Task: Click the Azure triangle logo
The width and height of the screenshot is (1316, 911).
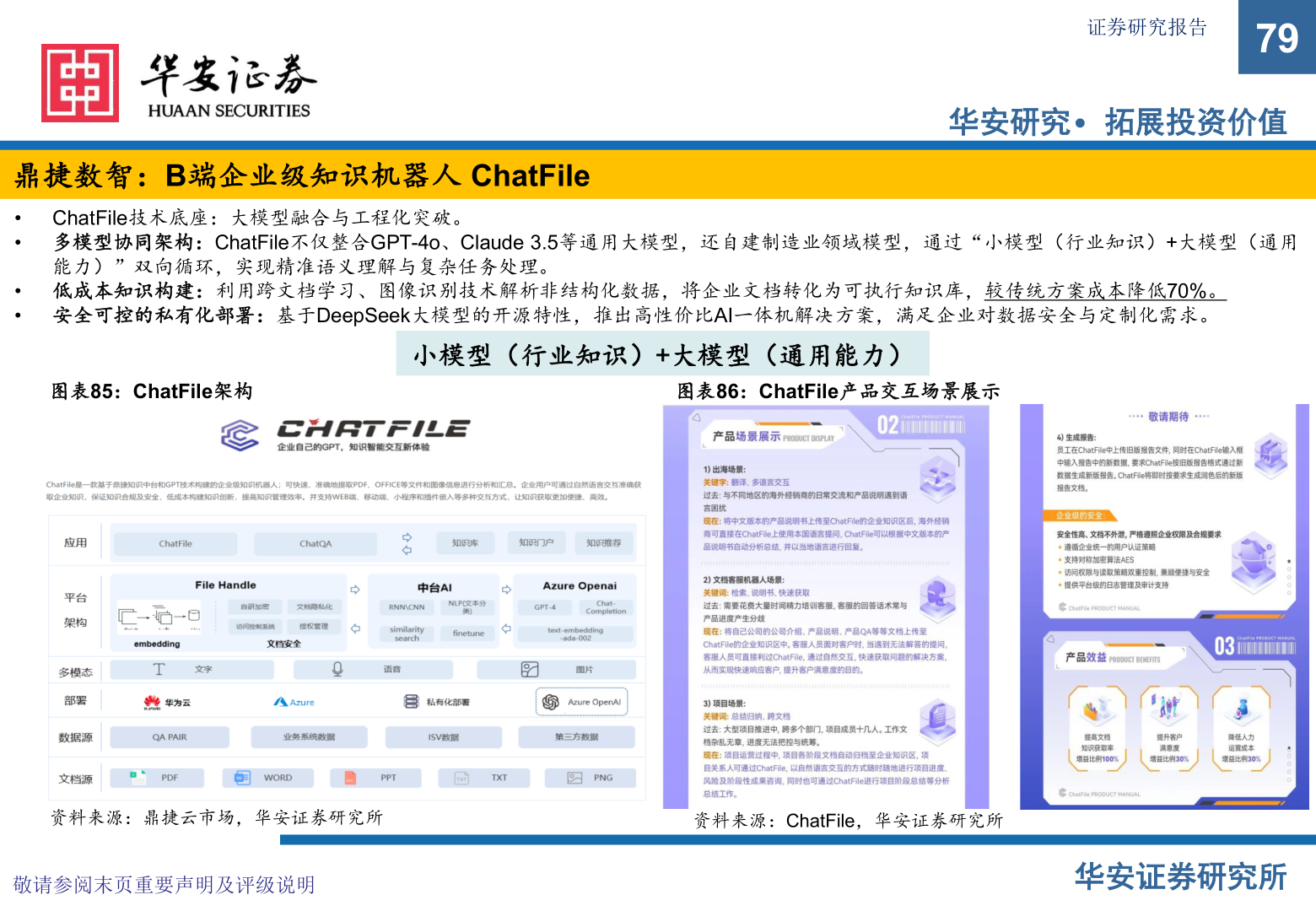Action: point(281,702)
